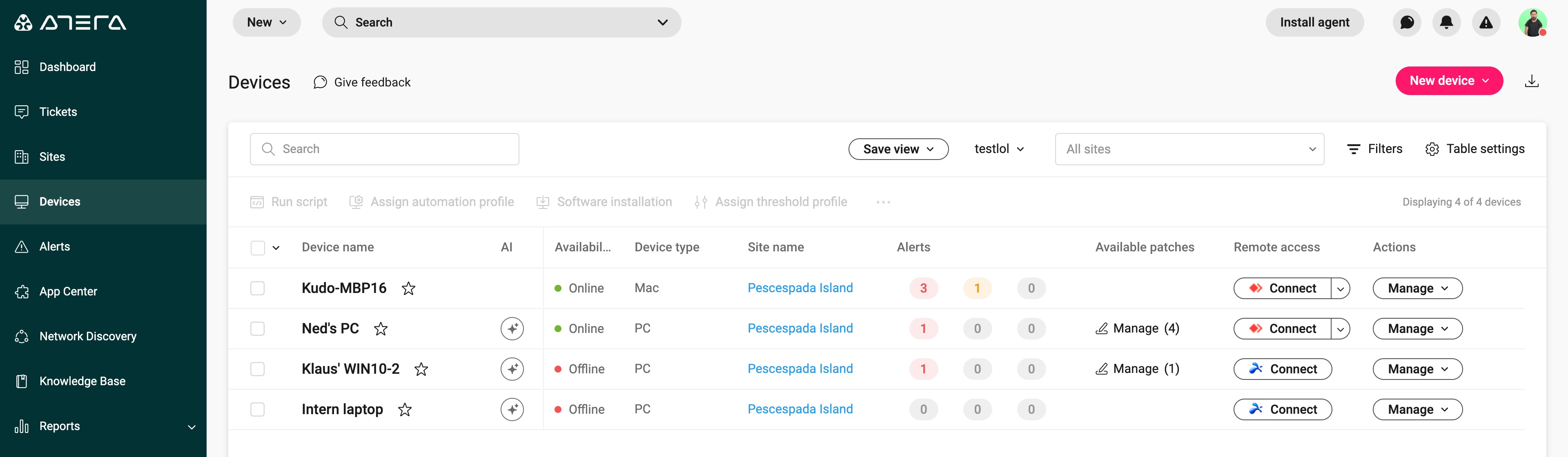
Task: Open the user profile avatar
Action: [x=1532, y=22]
